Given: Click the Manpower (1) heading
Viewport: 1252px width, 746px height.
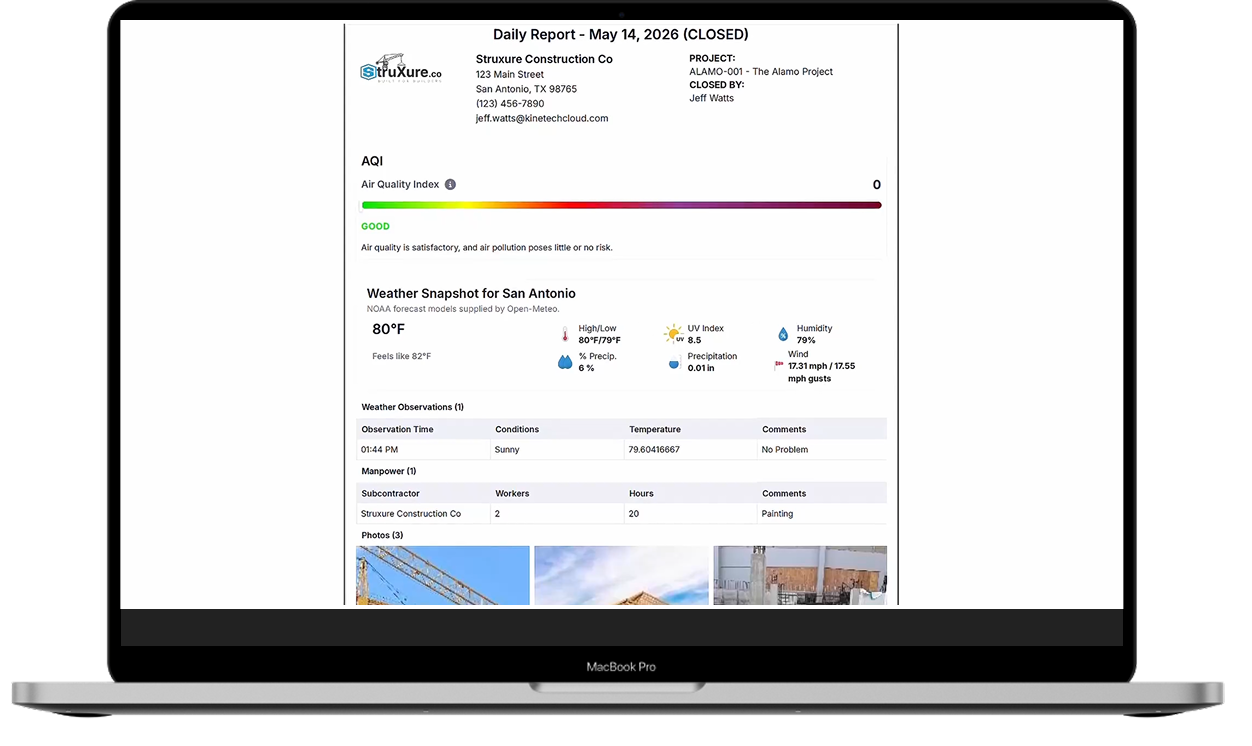Looking at the screenshot, I should tap(389, 471).
